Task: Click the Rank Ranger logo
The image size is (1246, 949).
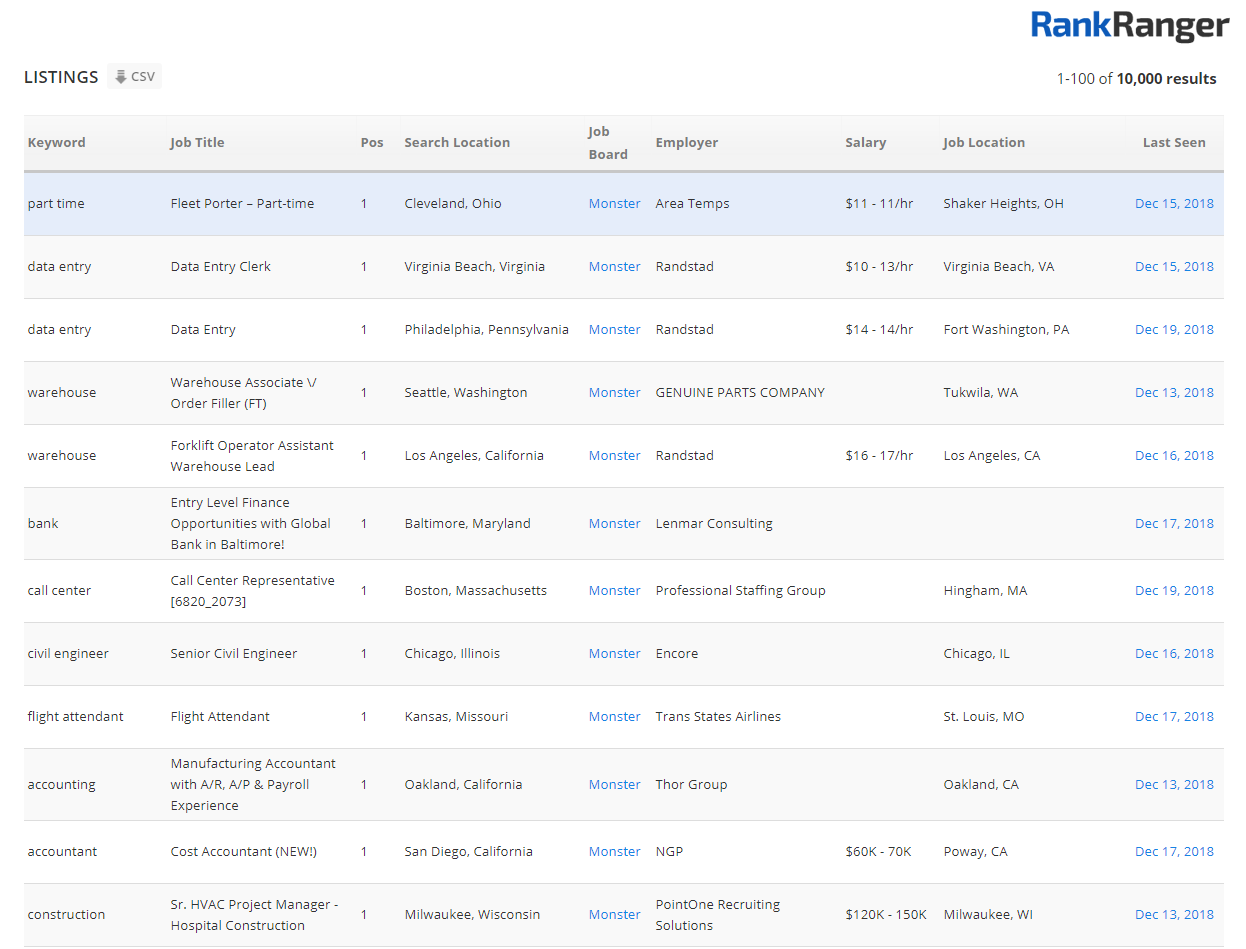Action: point(1129,27)
